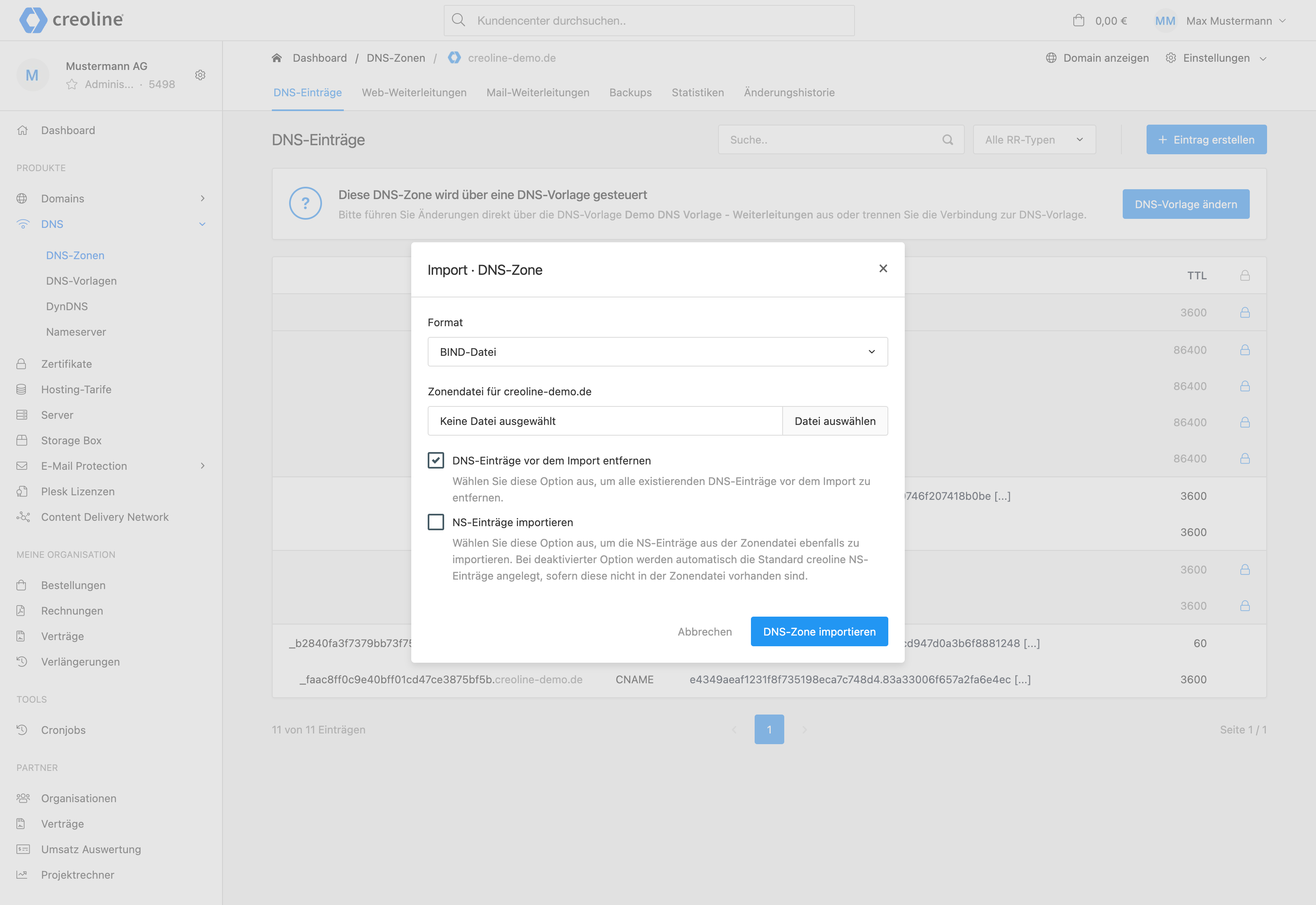Viewport: 1316px width, 905px height.
Task: Open the Alle RR-Typen filter dropdown
Action: pyautogui.click(x=1034, y=139)
